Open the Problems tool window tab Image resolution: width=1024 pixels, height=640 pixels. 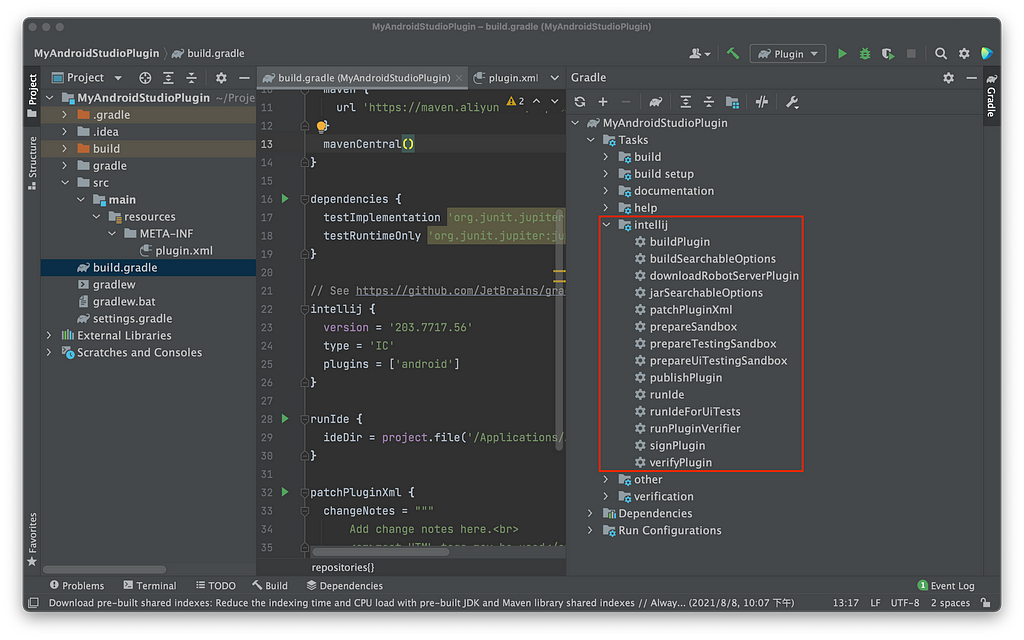[77, 585]
